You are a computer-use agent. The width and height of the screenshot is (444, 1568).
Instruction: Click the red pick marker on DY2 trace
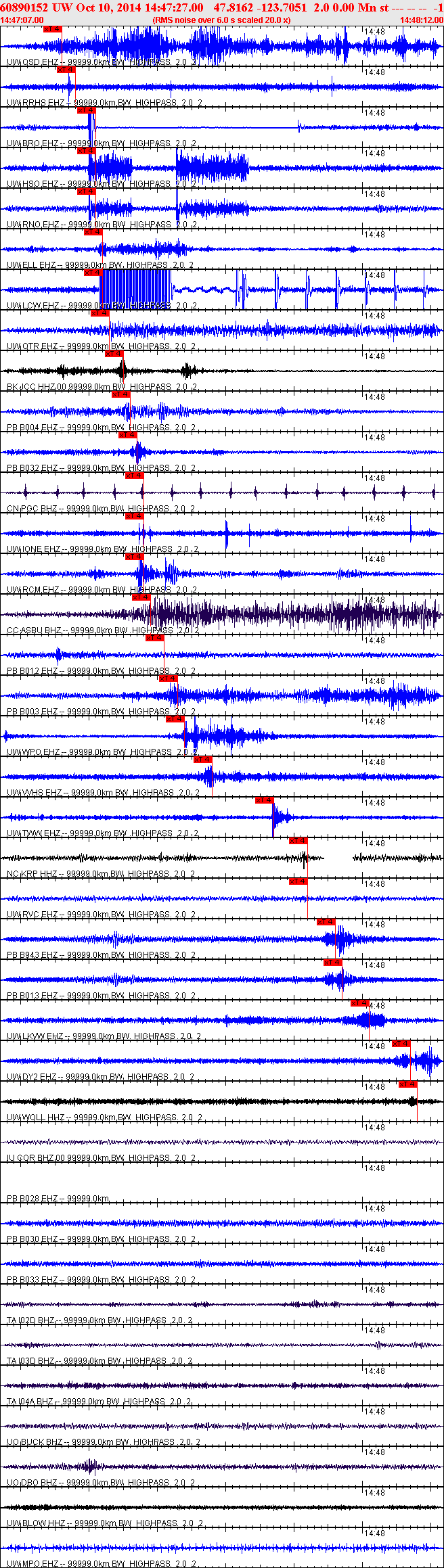coord(401,1044)
